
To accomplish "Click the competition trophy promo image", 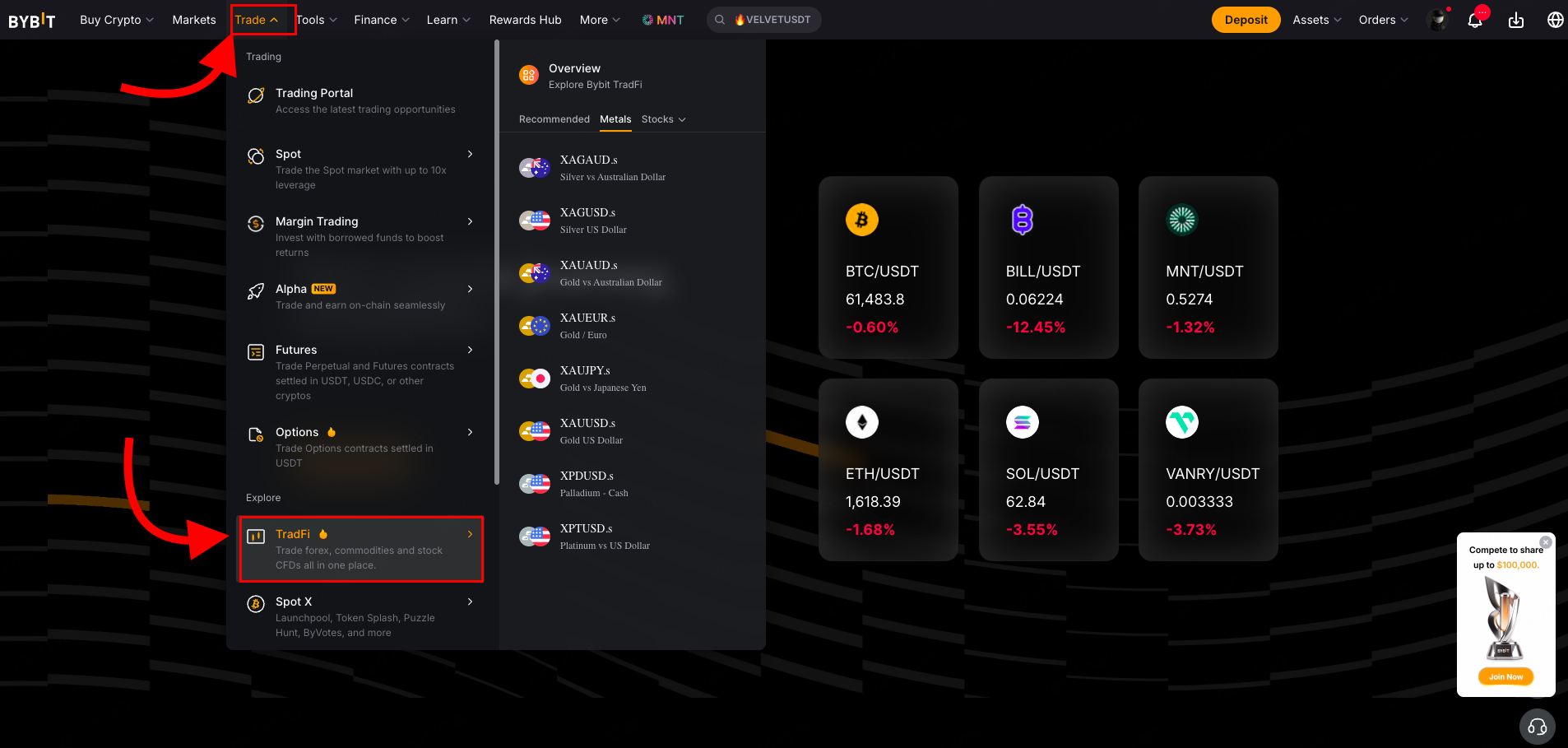I will pyautogui.click(x=1504, y=618).
